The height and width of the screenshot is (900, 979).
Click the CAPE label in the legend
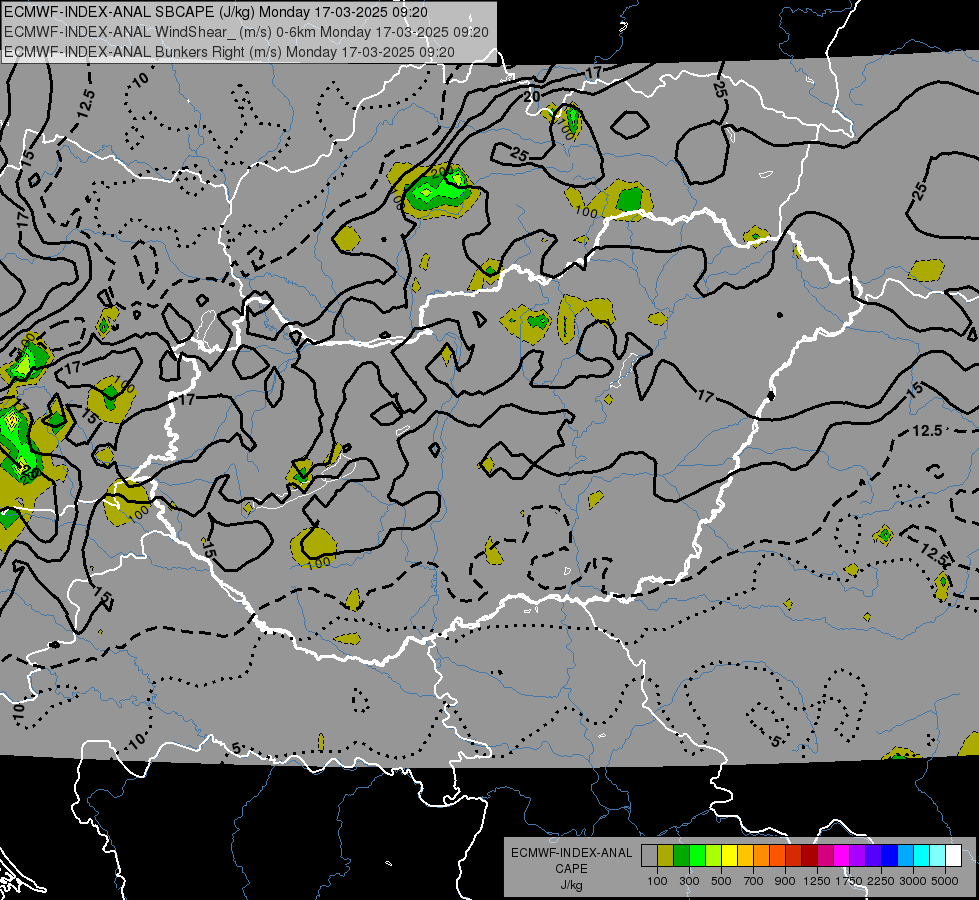[x=571, y=869]
